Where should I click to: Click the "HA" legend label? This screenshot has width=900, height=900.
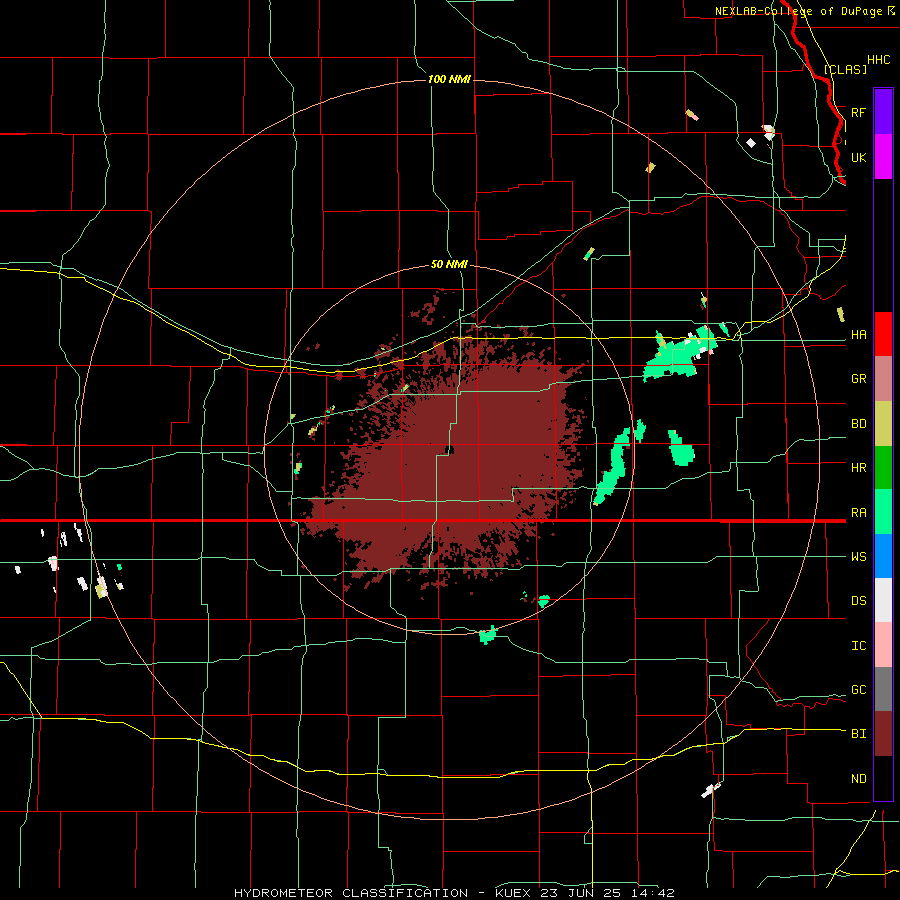[x=858, y=334]
